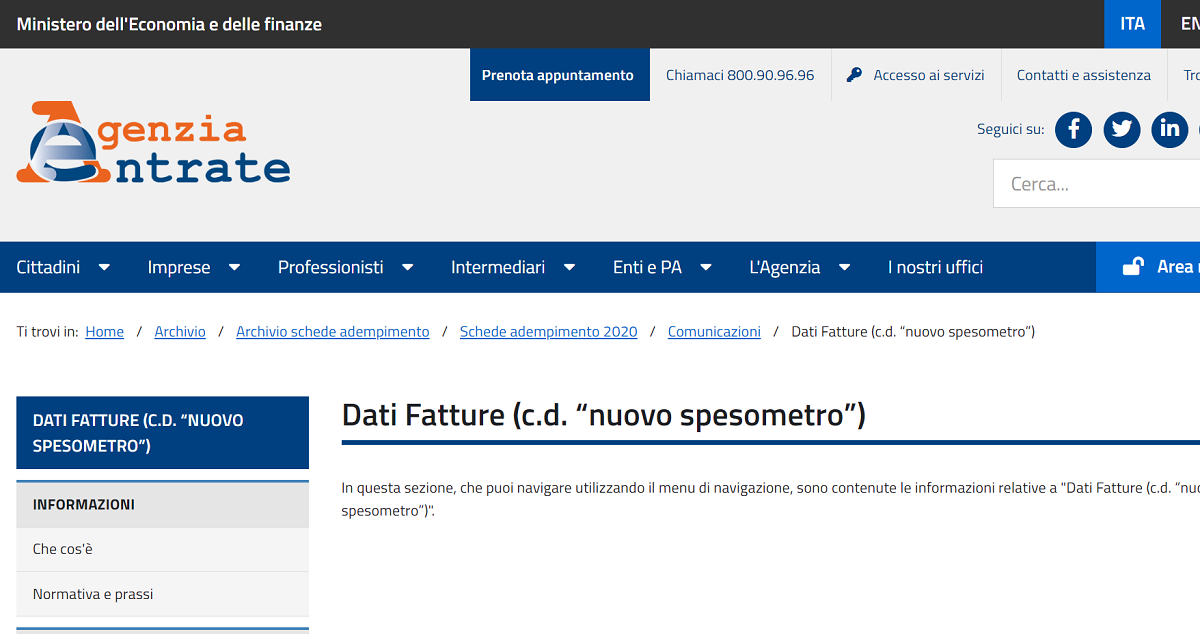Expand the Professionisti menu arrow
This screenshot has height=634, width=1200.
(x=407, y=267)
